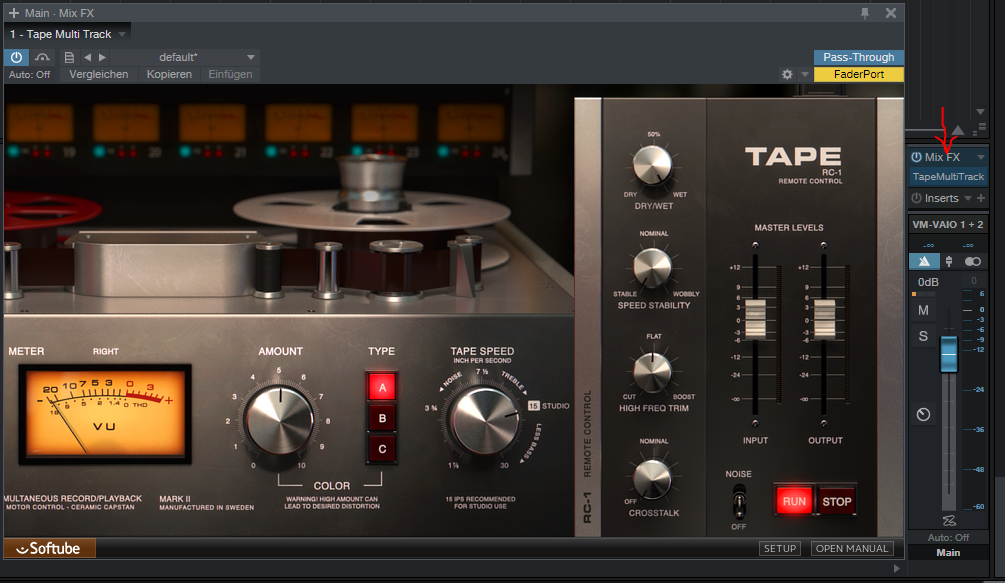Screen dimensions: 1005x583
Task: Click the plus icon beside Main Mix FX title
Action: click(13, 13)
